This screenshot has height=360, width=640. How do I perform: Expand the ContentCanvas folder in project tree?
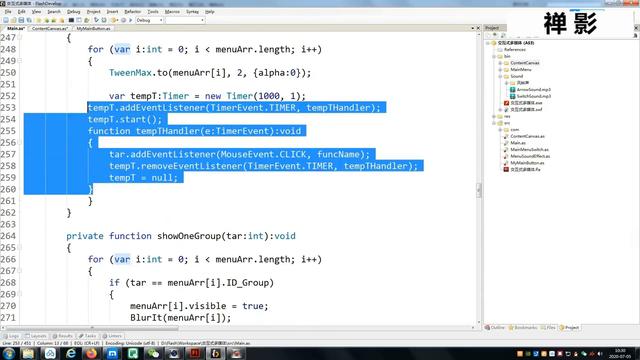(x=500, y=63)
